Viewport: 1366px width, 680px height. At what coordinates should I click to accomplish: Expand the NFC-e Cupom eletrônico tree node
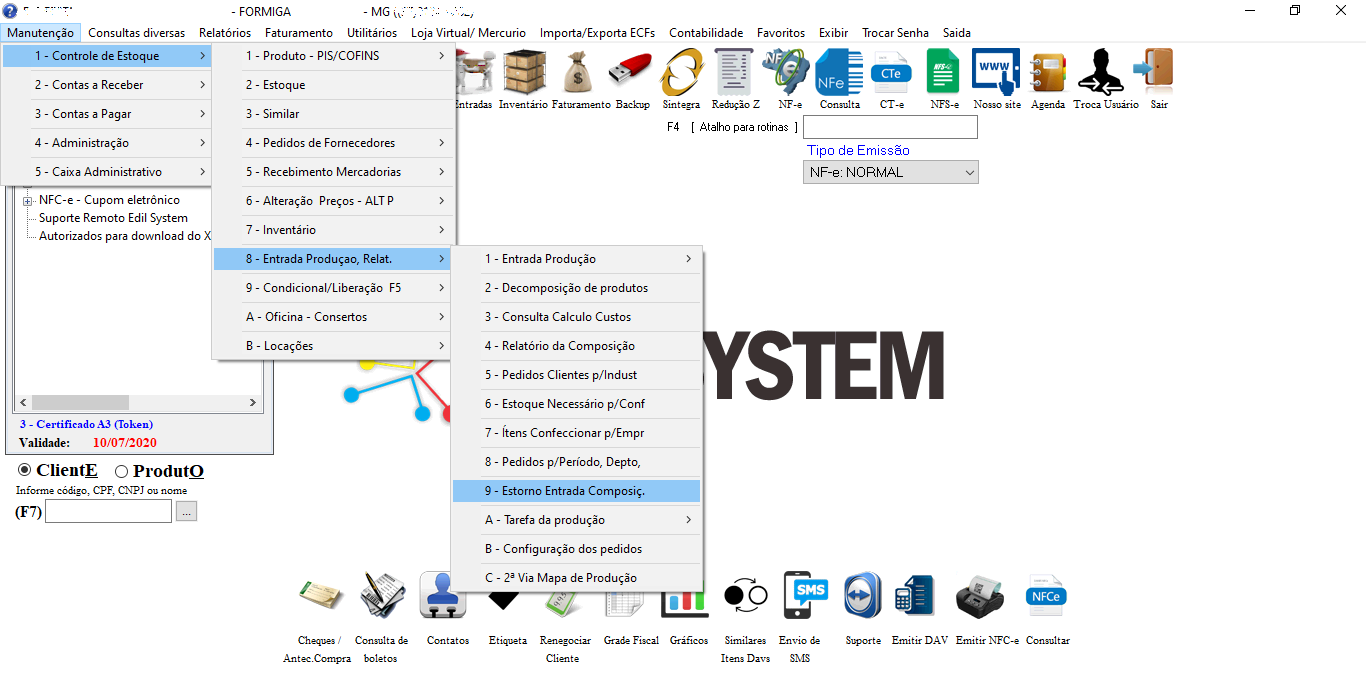[28, 201]
